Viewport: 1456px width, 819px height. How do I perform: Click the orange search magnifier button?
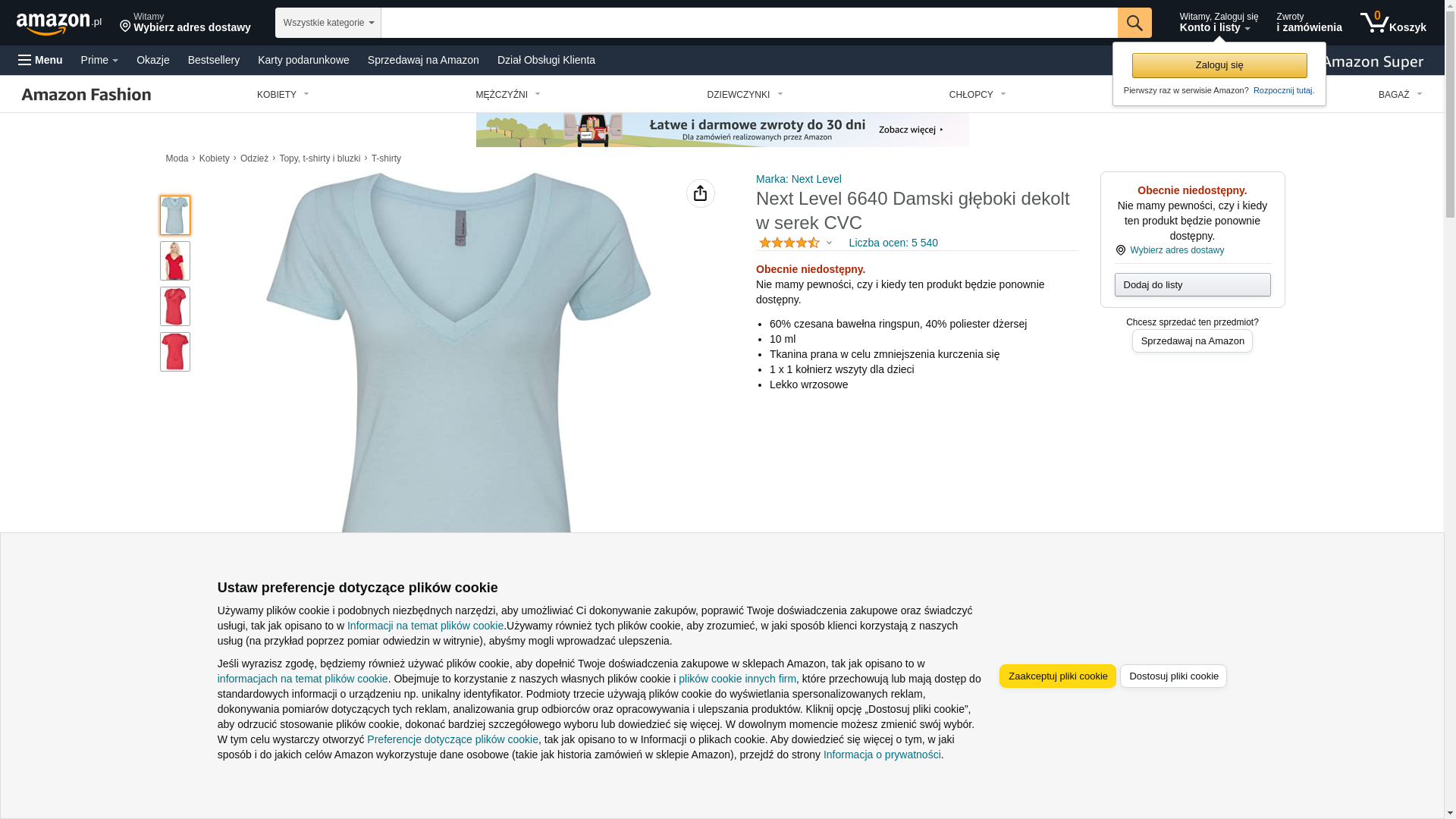tap(1134, 23)
